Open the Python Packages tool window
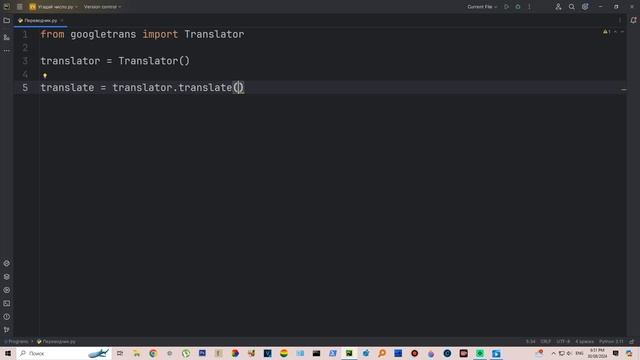Screen dimensions: 640x360 (x=7, y=263)
